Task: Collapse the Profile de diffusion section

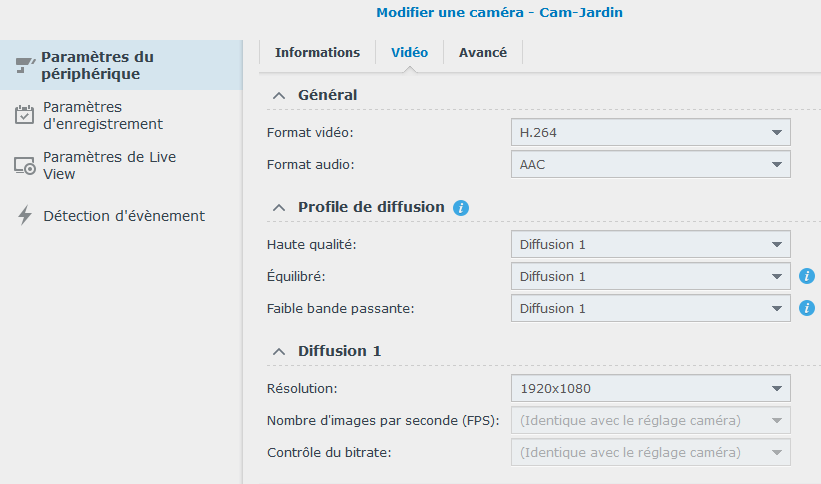Action: 277,207
